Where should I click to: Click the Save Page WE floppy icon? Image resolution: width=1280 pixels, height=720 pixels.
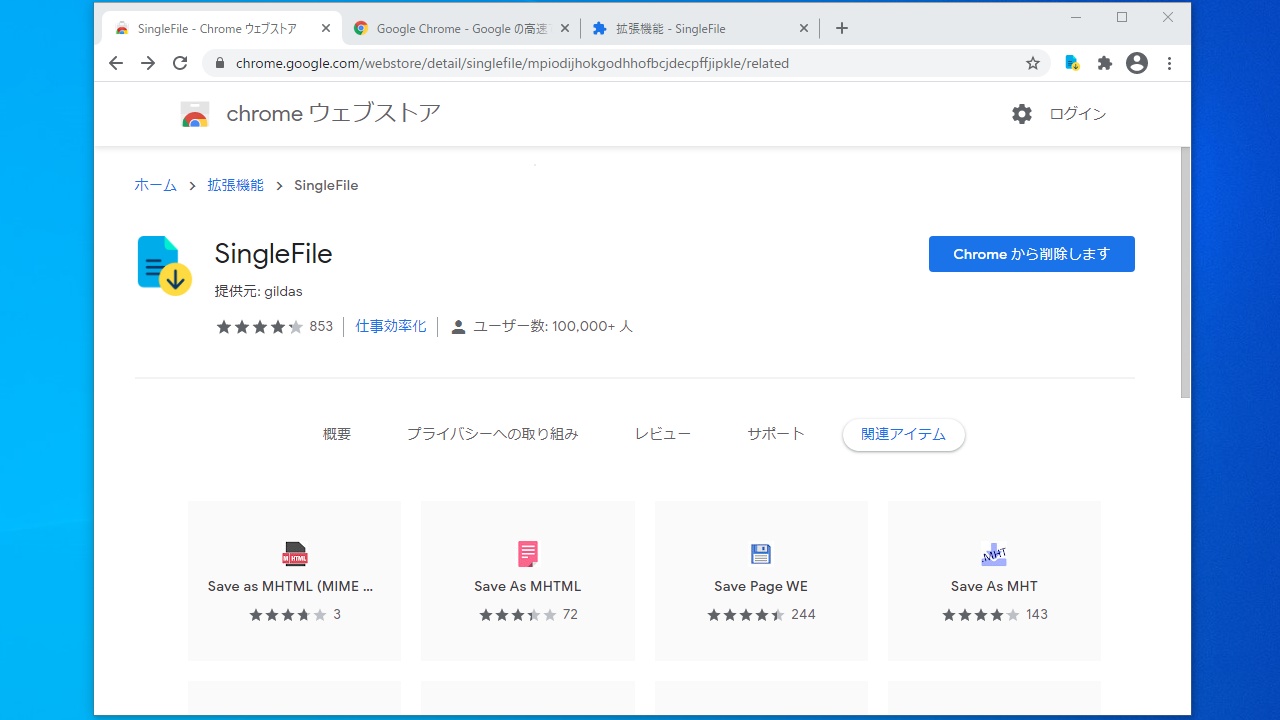click(x=761, y=554)
